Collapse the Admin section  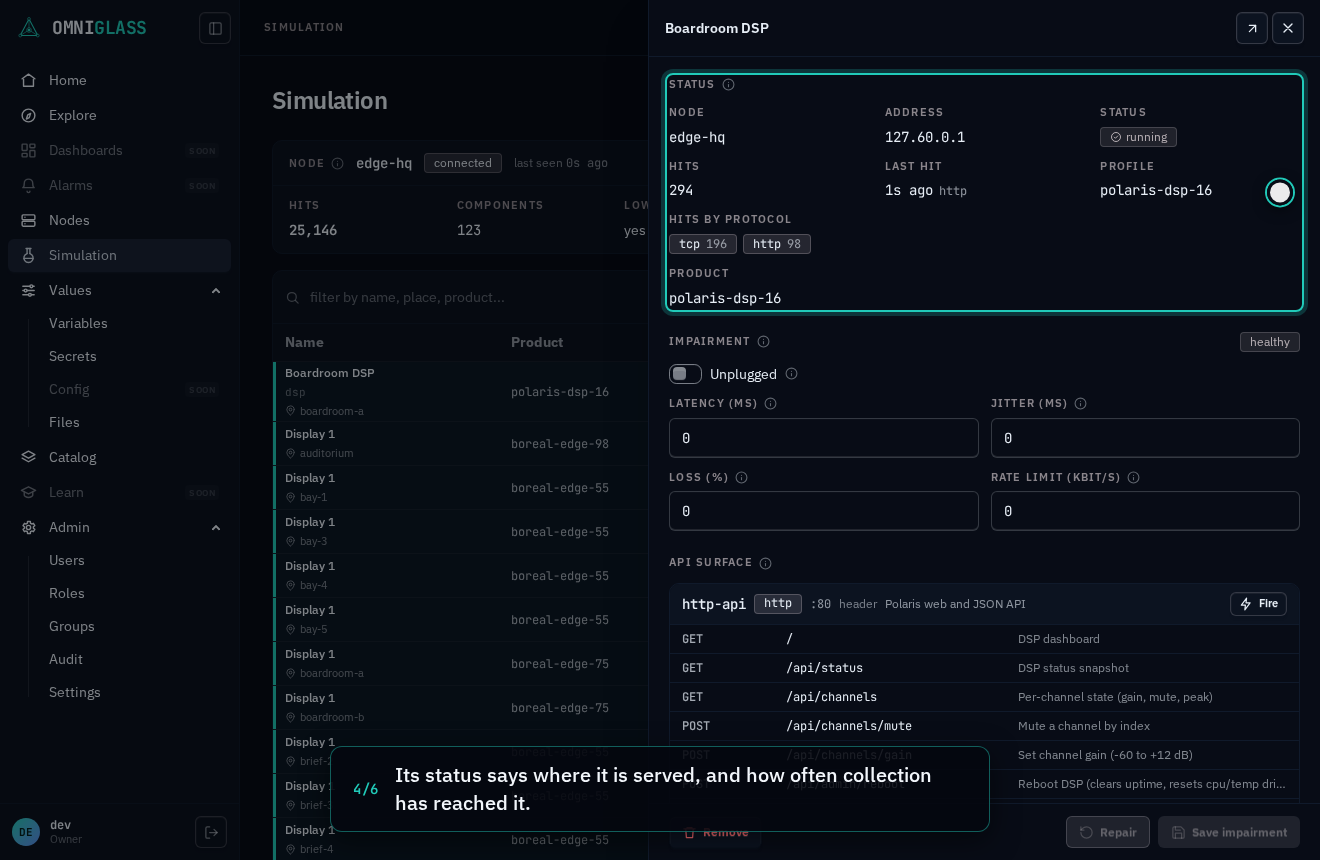216,527
